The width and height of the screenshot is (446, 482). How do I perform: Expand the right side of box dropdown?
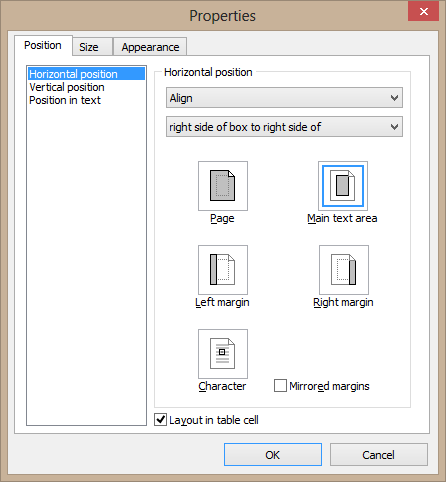pyautogui.click(x=284, y=127)
